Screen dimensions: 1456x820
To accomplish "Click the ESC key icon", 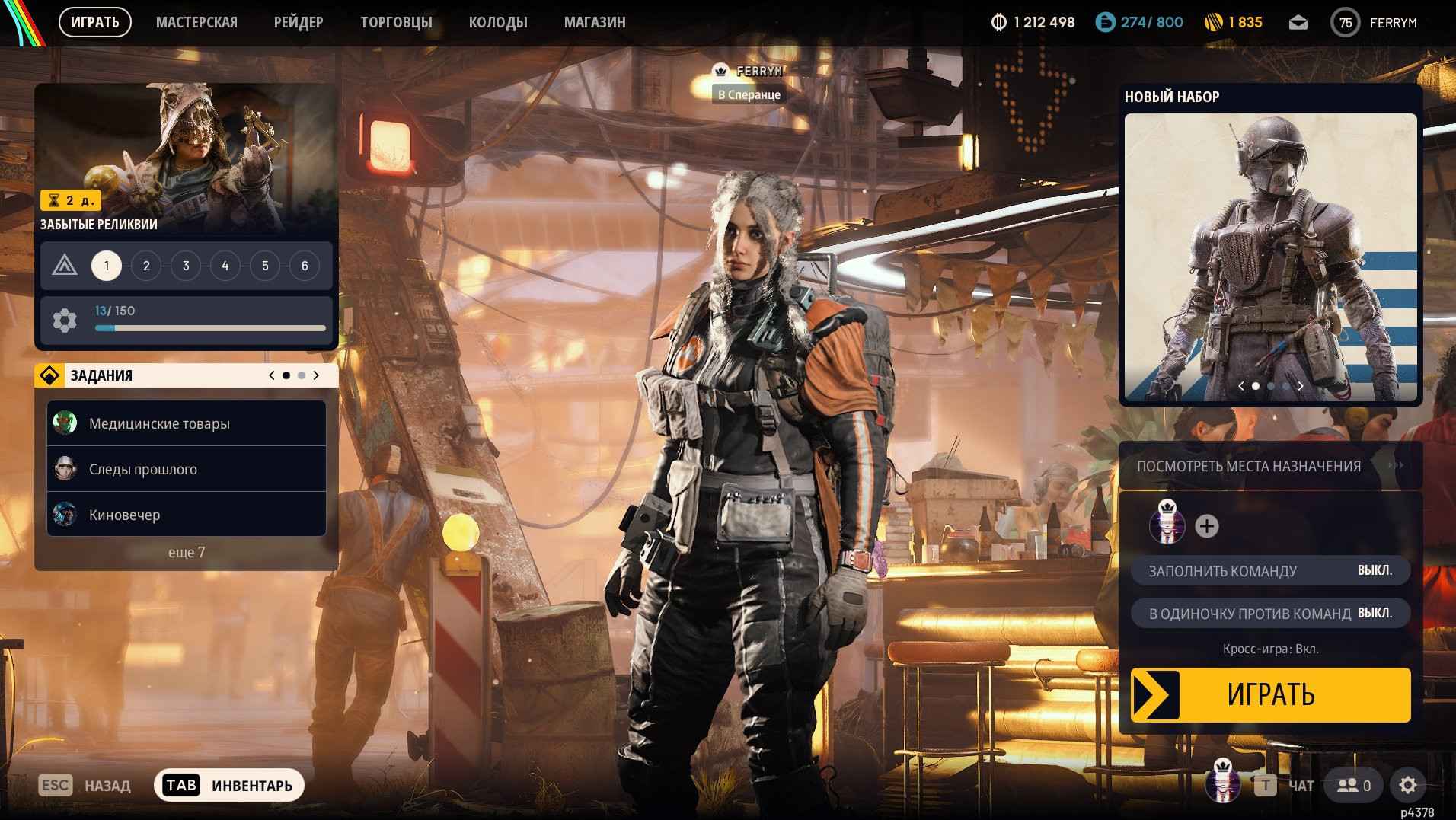I will pos(56,785).
